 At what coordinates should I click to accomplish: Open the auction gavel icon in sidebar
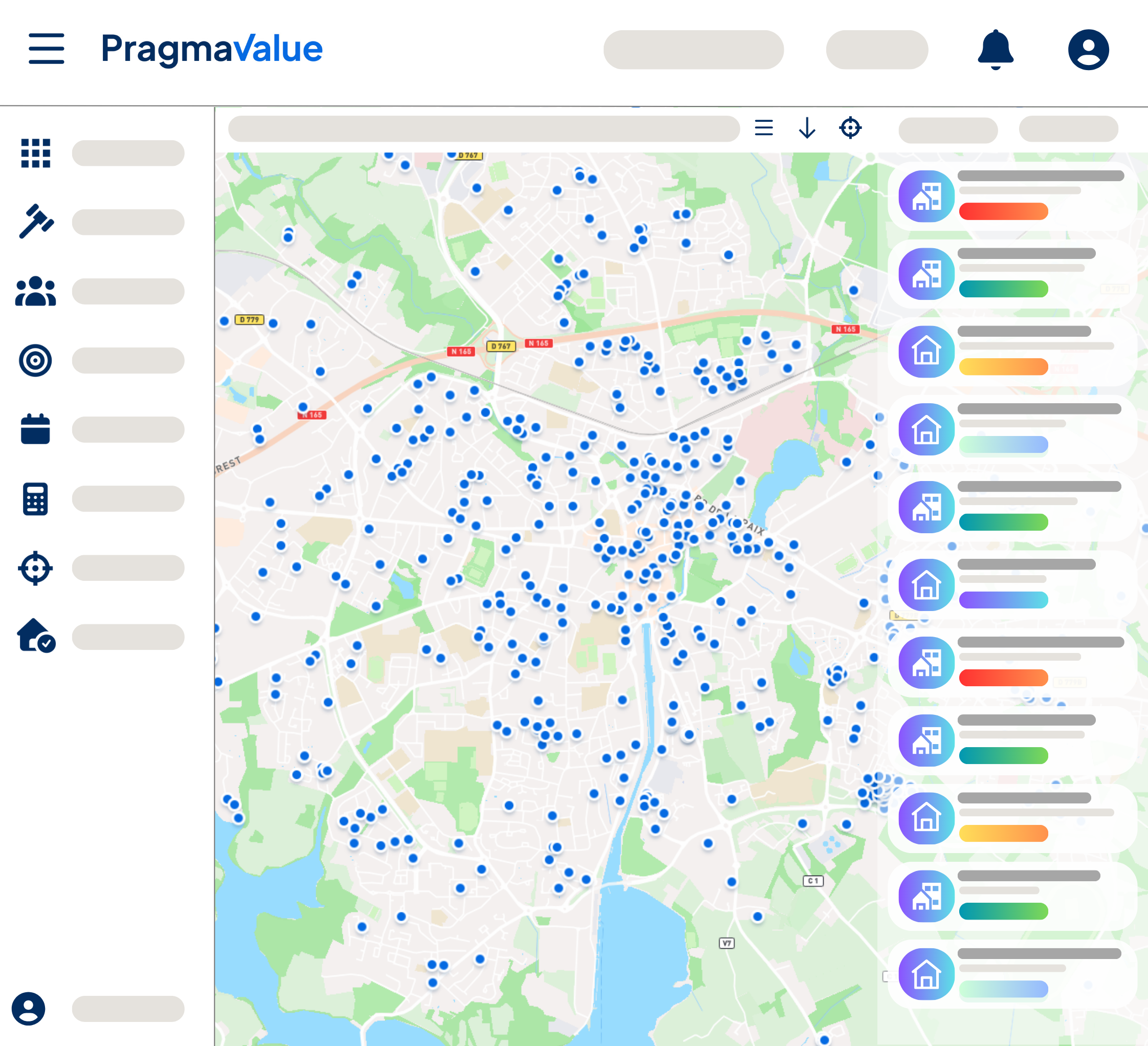(x=35, y=222)
